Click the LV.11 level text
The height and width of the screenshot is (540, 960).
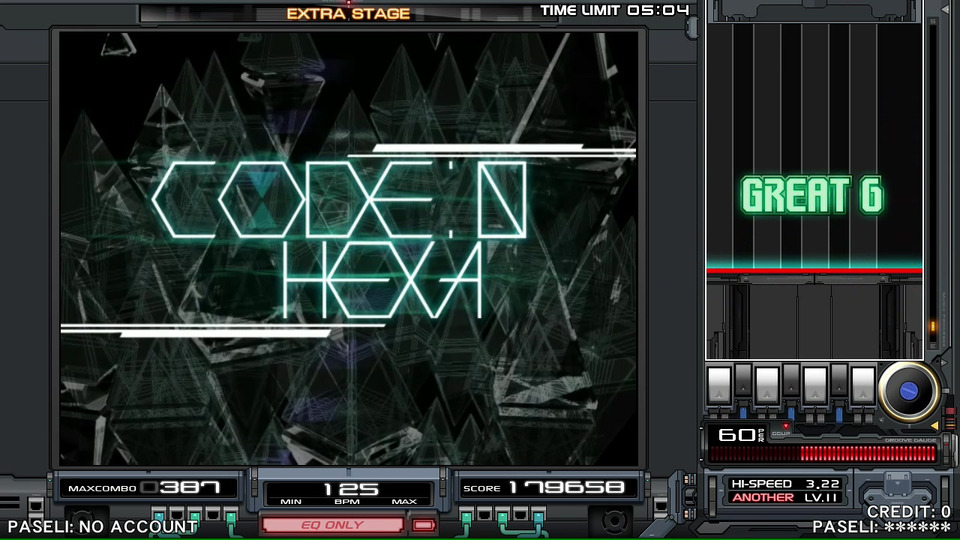820,498
